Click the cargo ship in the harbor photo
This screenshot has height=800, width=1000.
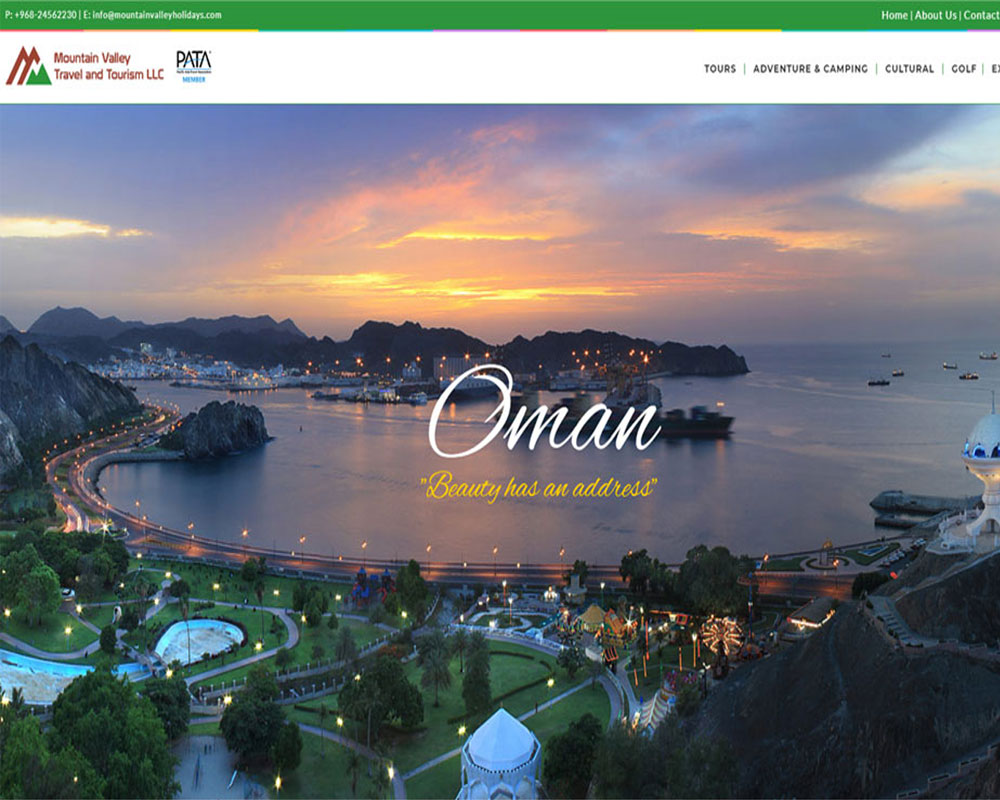[x=695, y=422]
